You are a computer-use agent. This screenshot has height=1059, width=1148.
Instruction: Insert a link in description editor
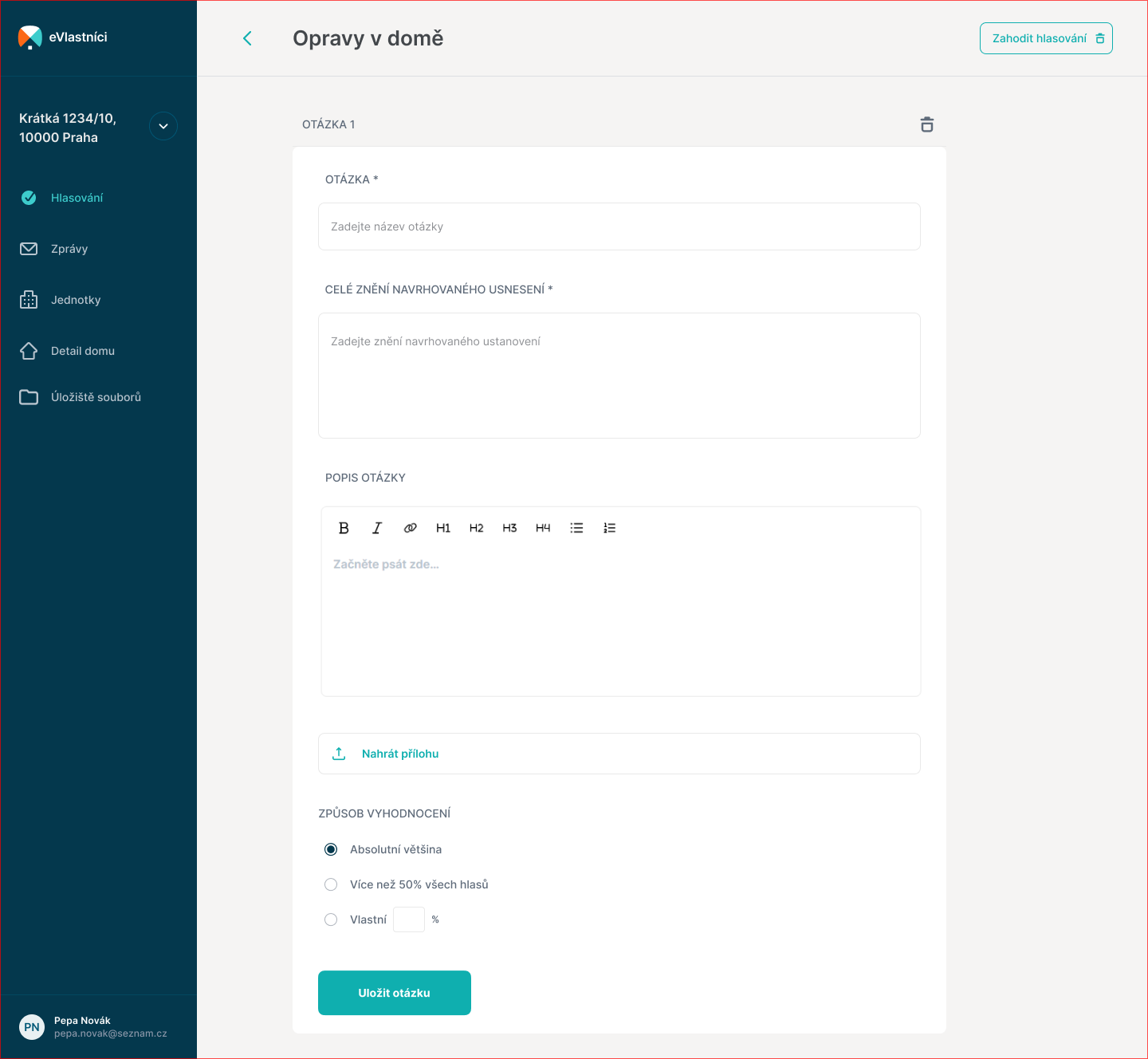410,528
